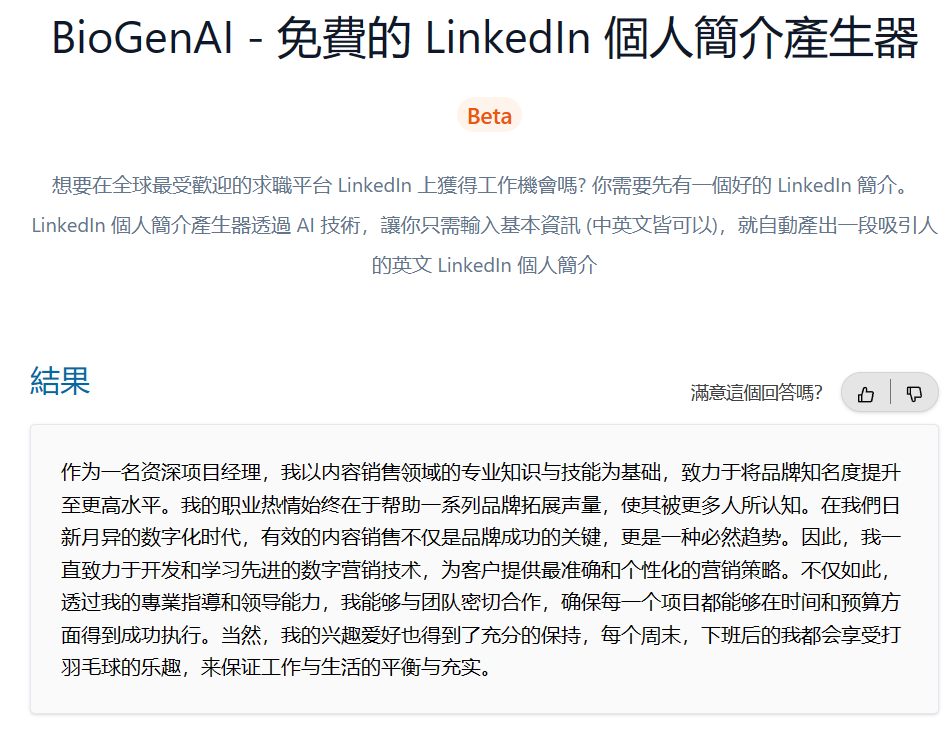Viewport: 952px width, 733px height.
Task: Click the BioGenAI page title heading
Action: pos(484,38)
